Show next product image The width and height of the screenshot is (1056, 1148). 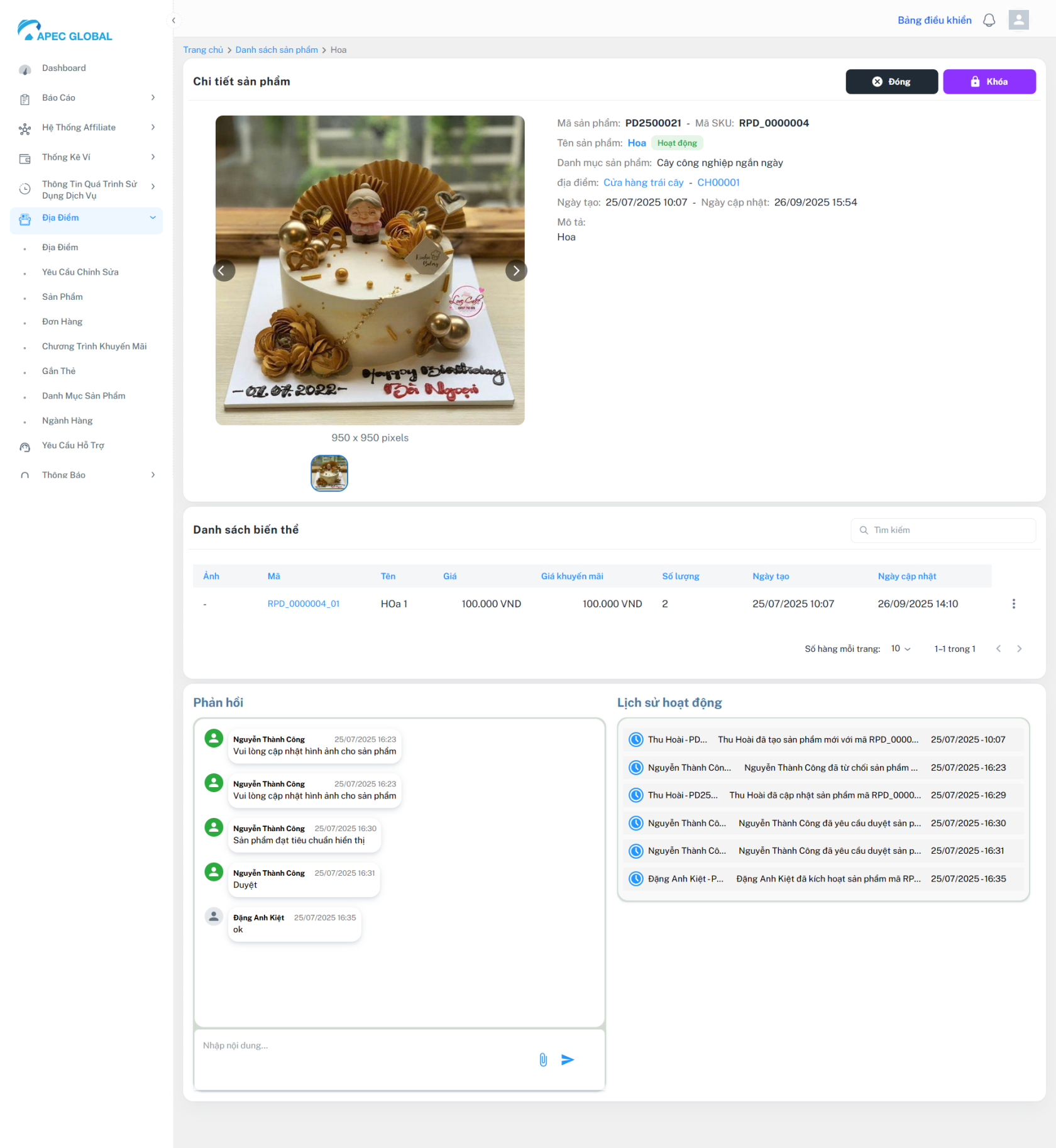[x=515, y=270]
